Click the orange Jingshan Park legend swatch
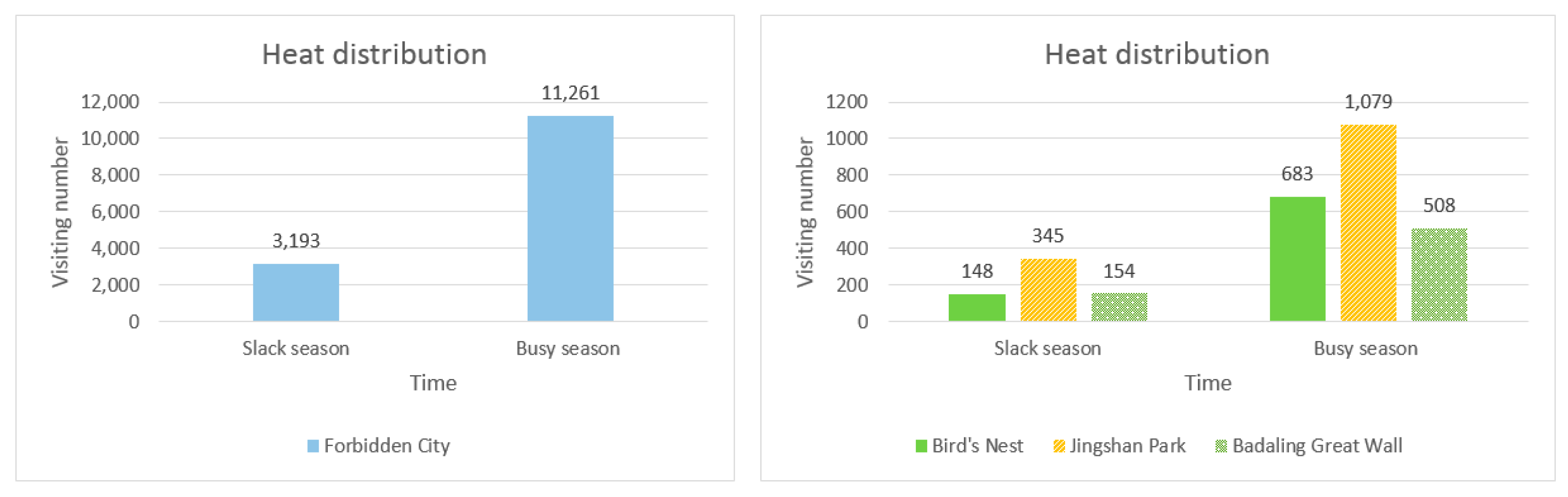Screen dimensions: 1568x497 pyautogui.click(x=1059, y=446)
